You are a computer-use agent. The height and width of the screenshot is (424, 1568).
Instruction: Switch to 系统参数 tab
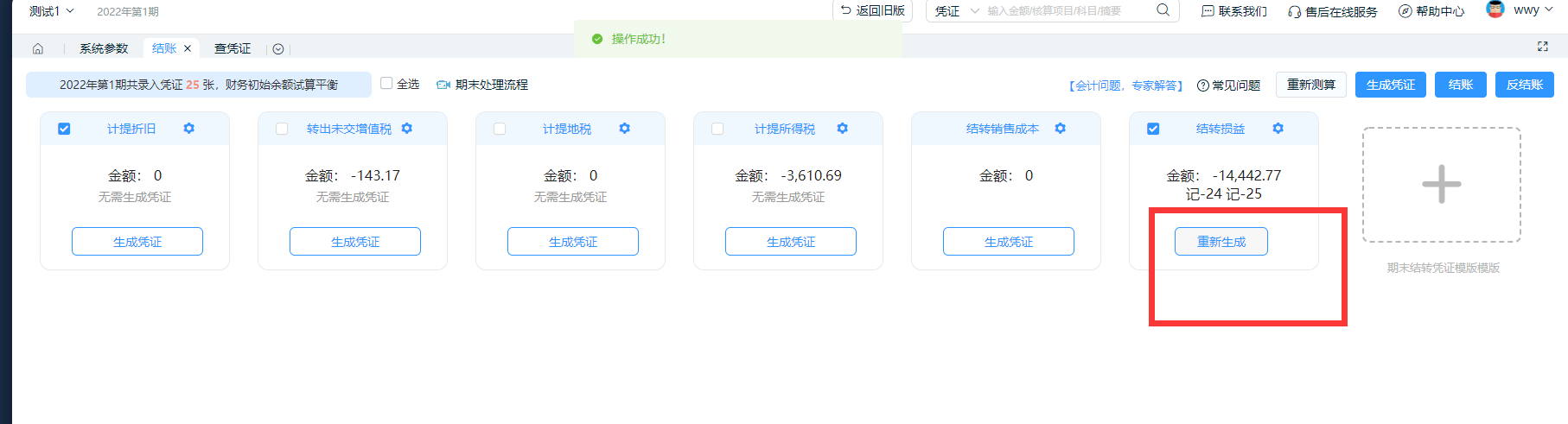coord(104,48)
